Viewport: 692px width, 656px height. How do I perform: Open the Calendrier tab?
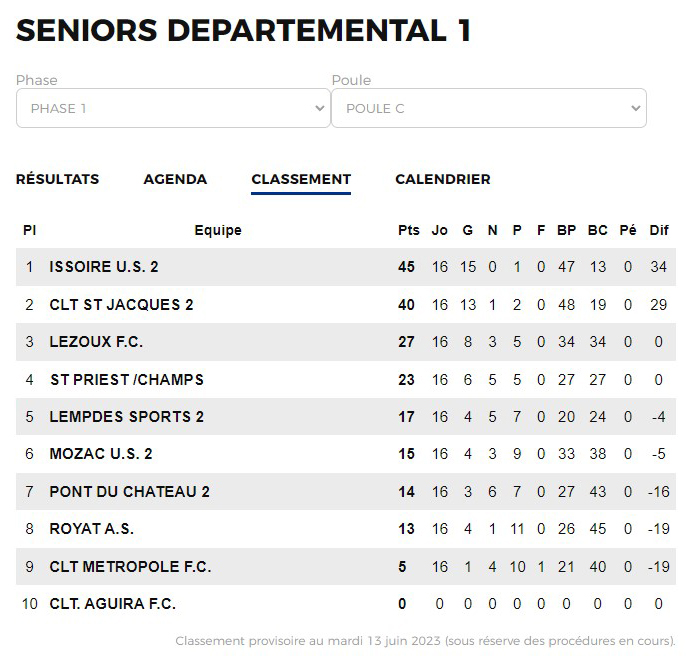(x=443, y=179)
